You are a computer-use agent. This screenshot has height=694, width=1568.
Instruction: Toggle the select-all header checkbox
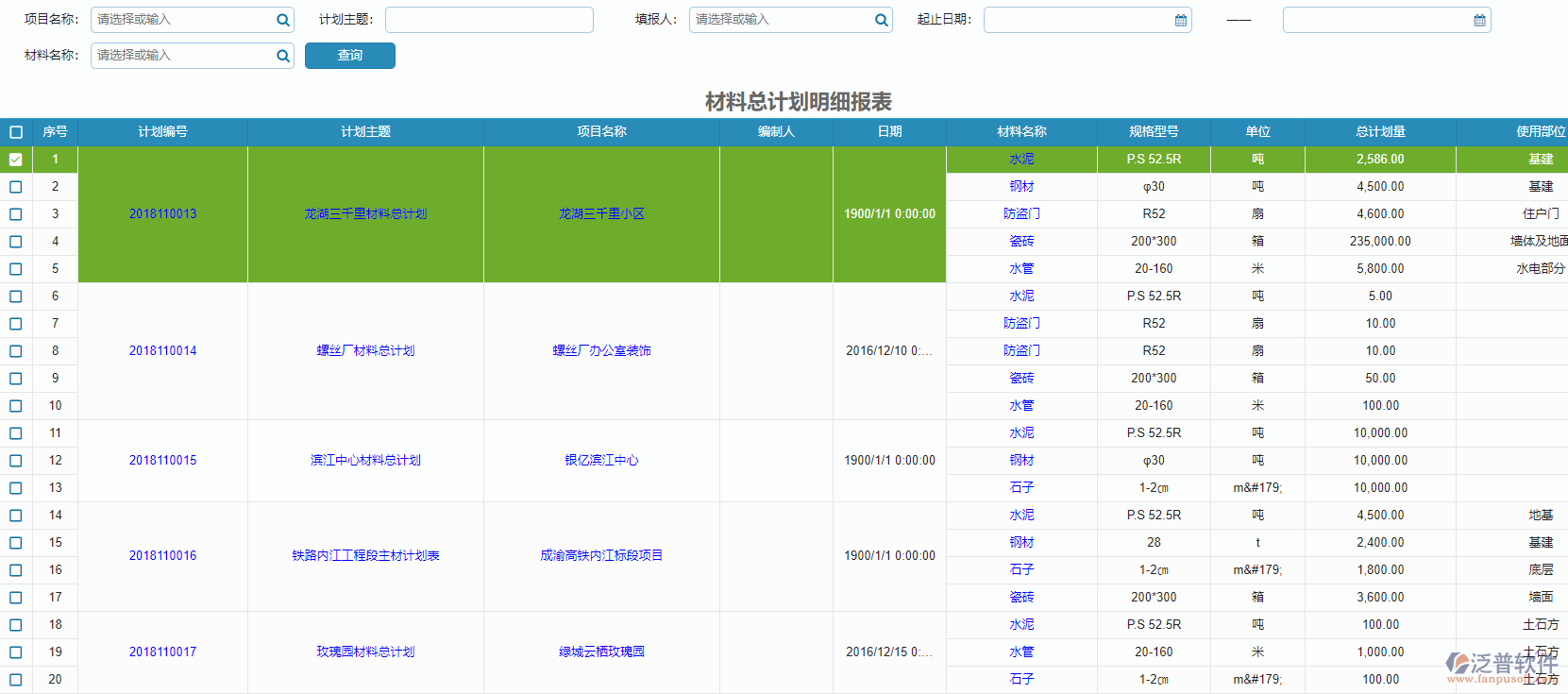[x=16, y=132]
